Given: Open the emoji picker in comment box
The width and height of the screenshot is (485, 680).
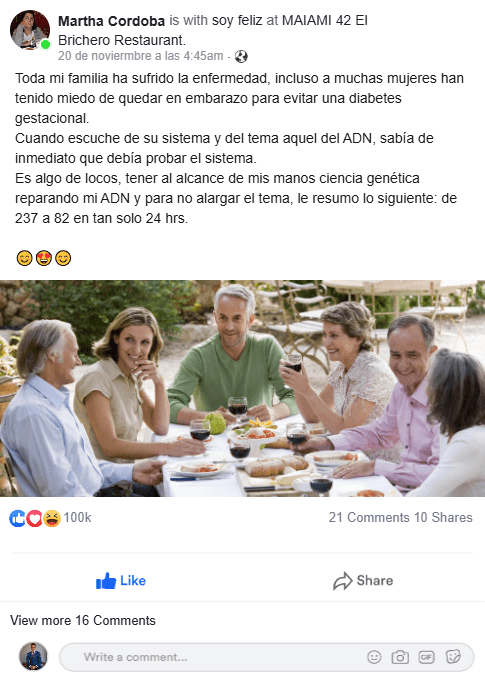Looking at the screenshot, I should pos(374,657).
